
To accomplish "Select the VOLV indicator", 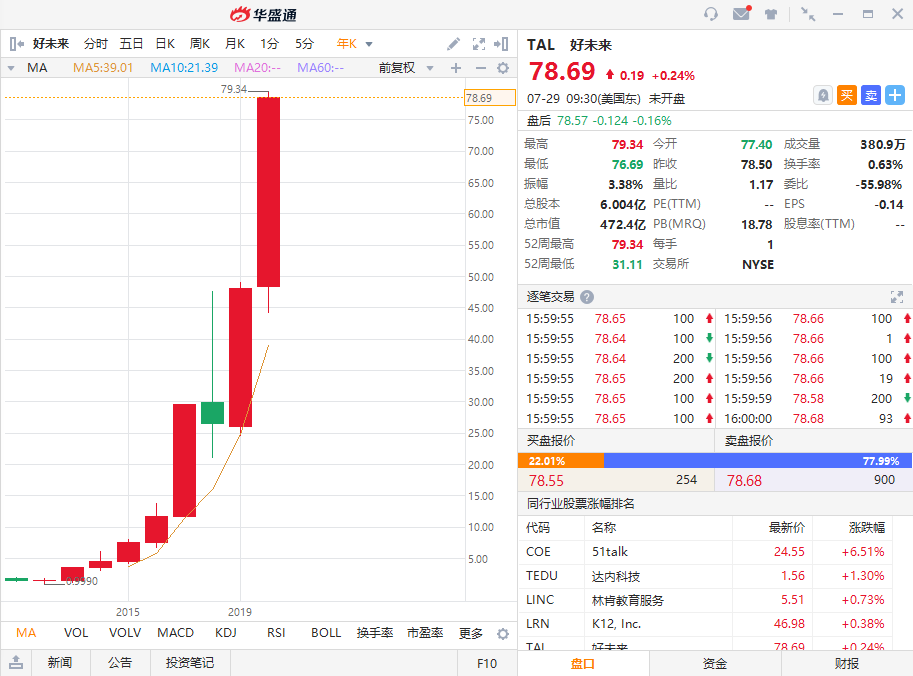I will coord(125,633).
